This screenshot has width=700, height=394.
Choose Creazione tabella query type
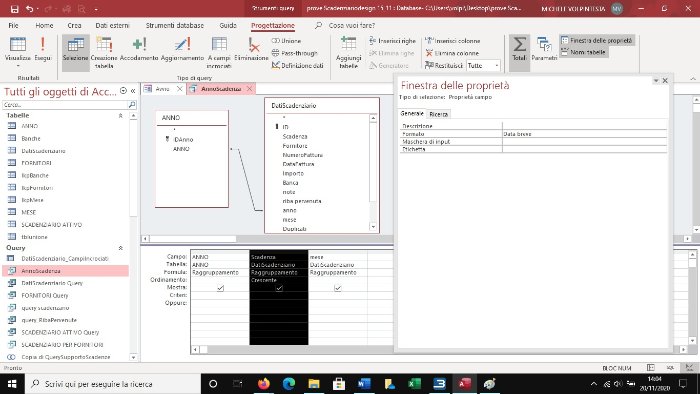tap(104, 53)
